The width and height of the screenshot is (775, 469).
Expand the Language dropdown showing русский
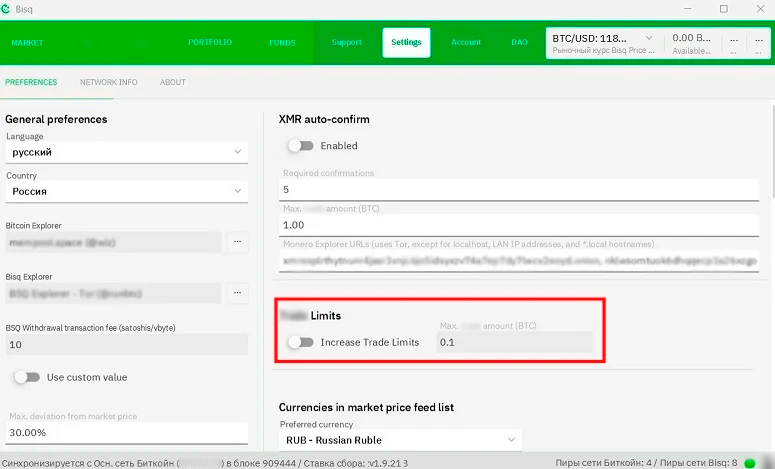[x=125, y=152]
